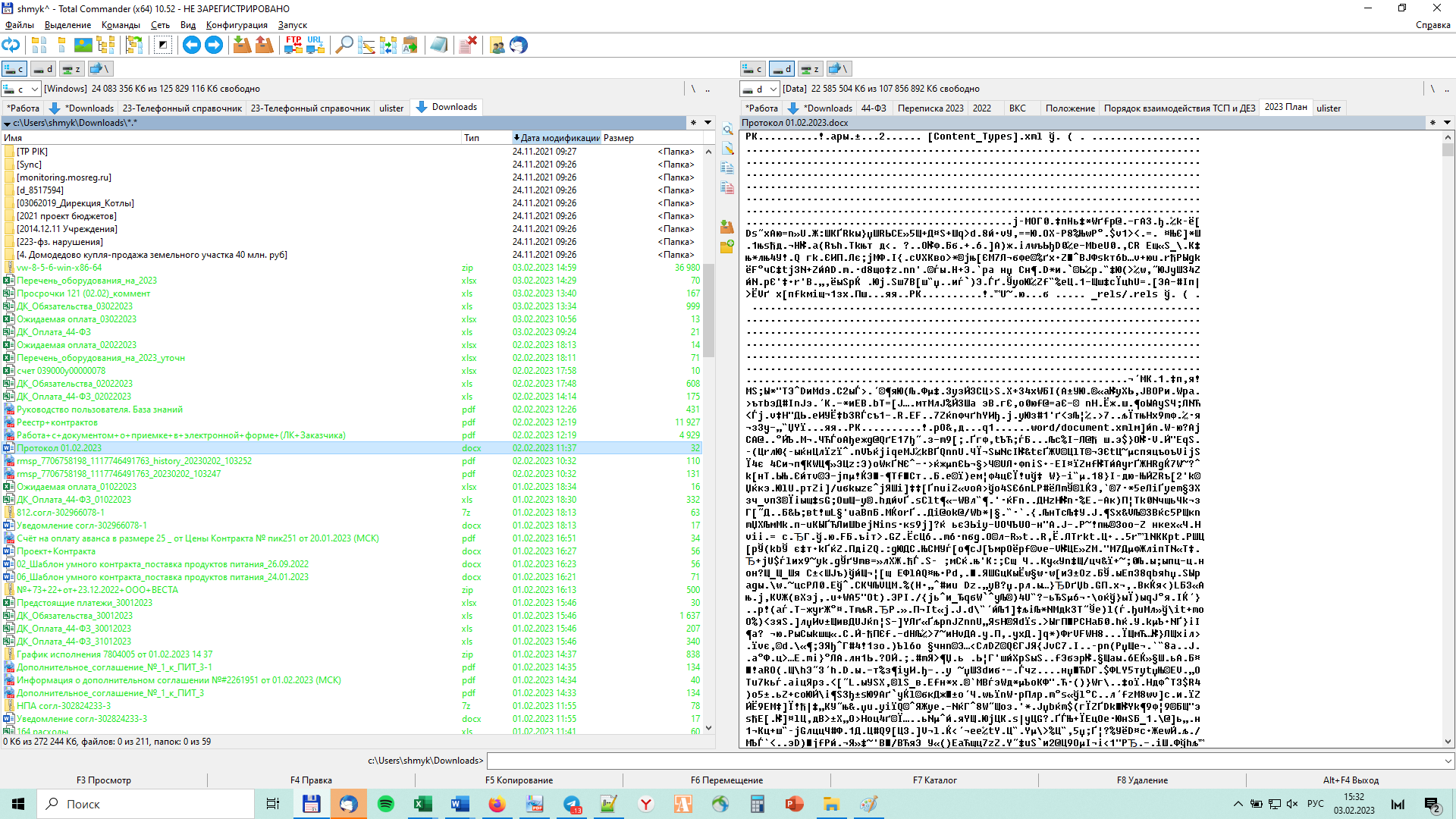Viewport: 1456px width, 819px height.
Task: Click Synchronize directories icon
Action: click(x=388, y=45)
